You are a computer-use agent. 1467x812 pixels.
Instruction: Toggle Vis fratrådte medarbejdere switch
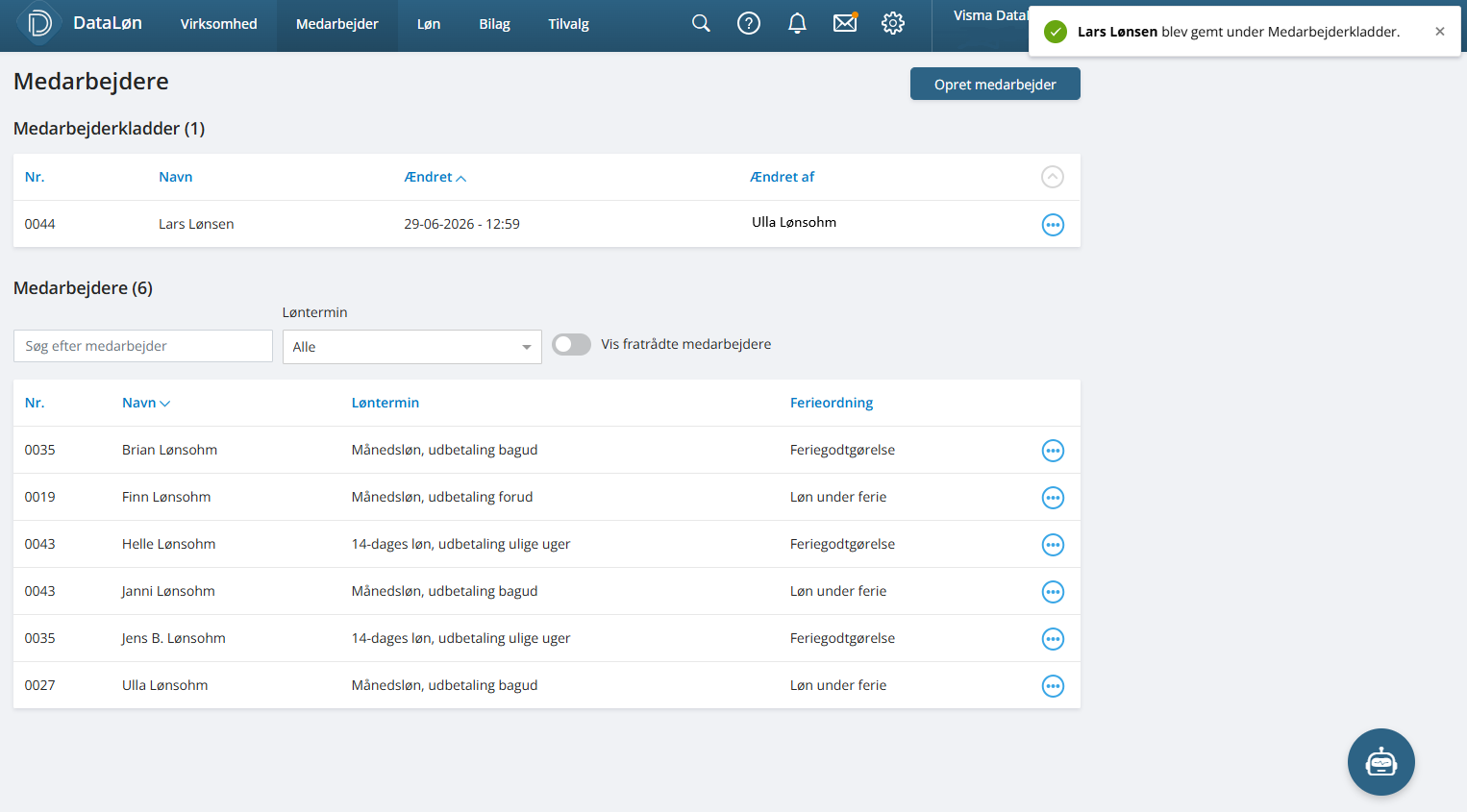pos(572,344)
